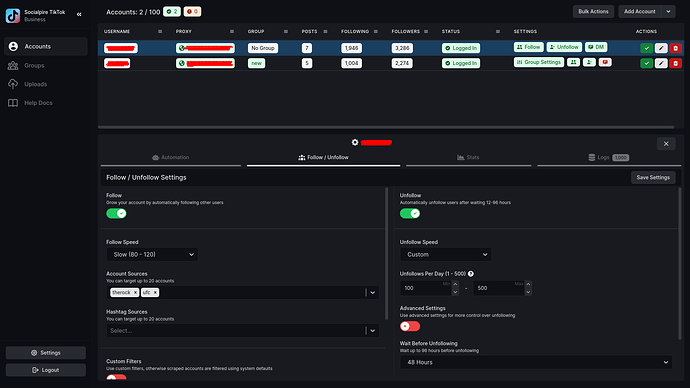Switch to the Automation tab
Viewport: 690px width, 388px height.
coord(171,157)
